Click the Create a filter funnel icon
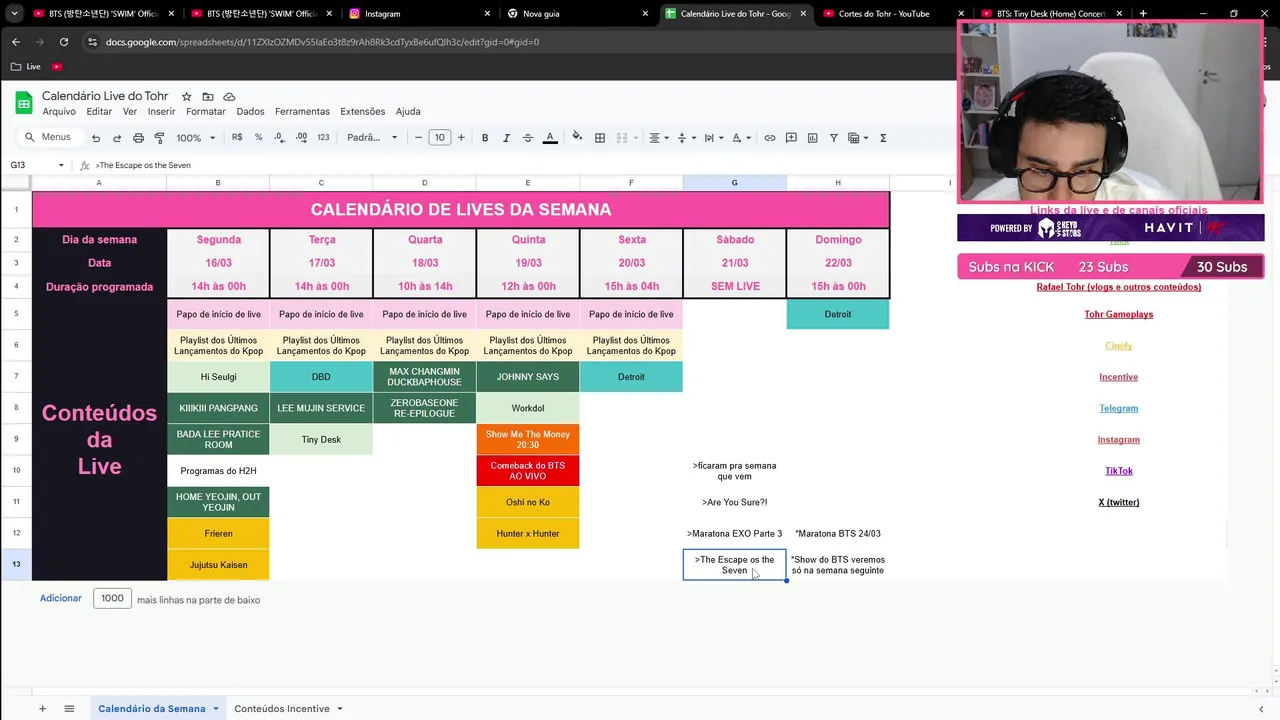1280x720 pixels. 833,138
